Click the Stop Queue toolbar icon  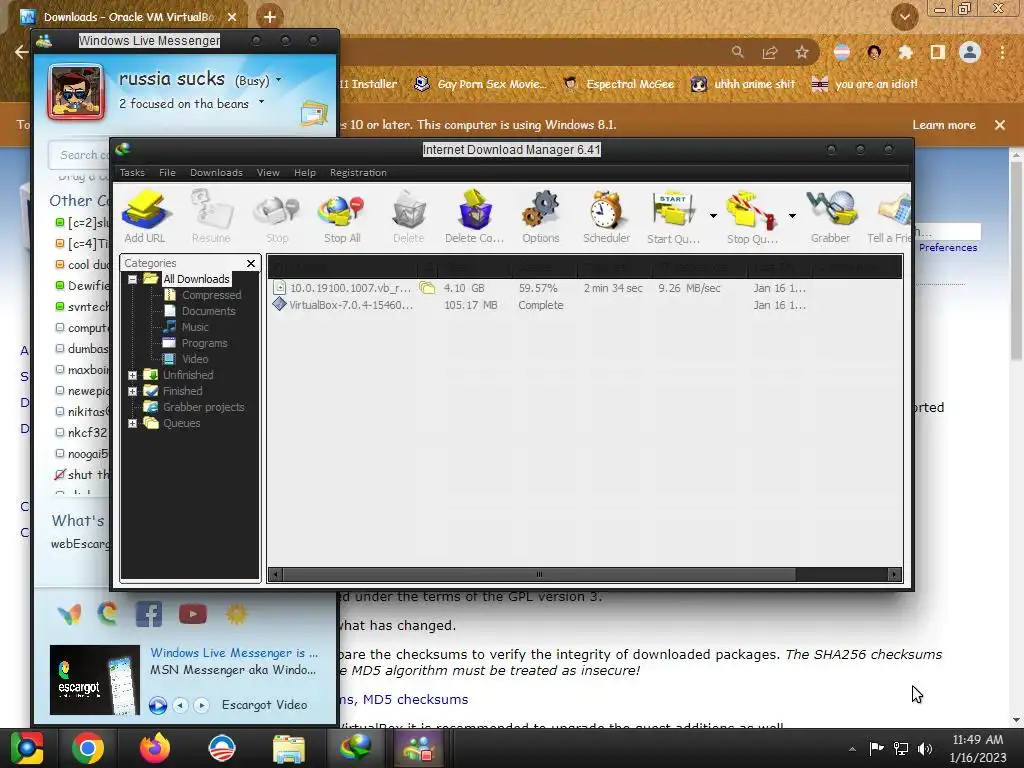pyautogui.click(x=752, y=216)
